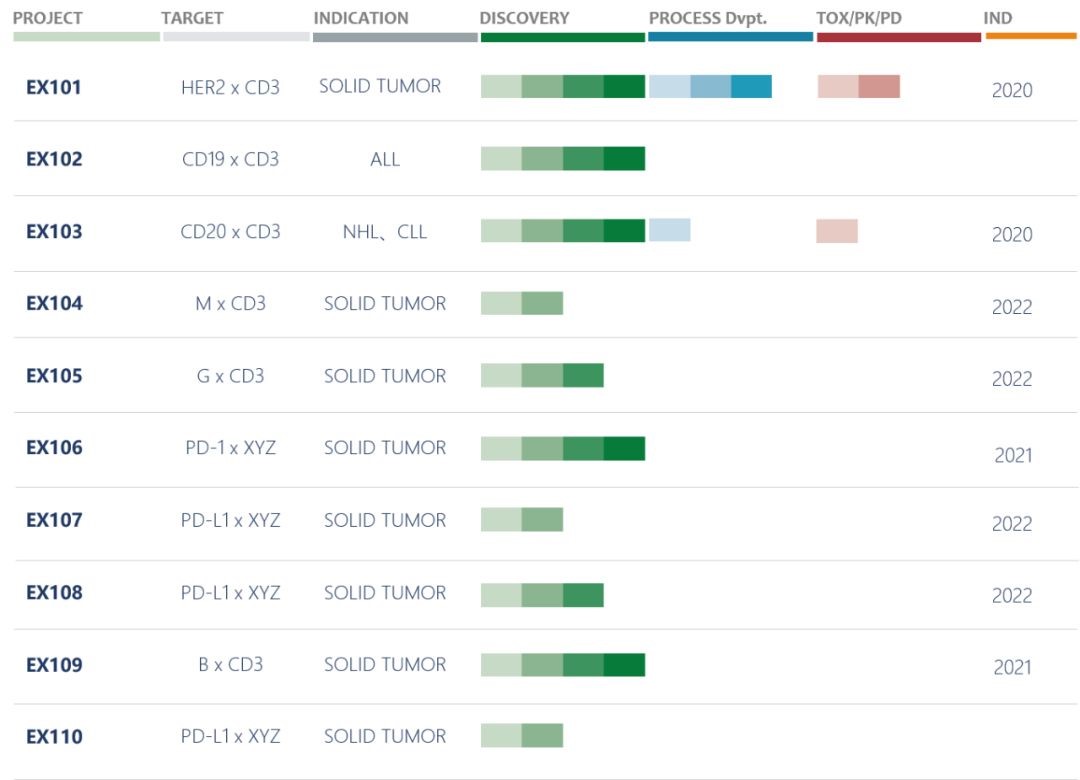
Task: Click the EX101 Process Dvpt. blue progress bar
Action: [x=710, y=87]
